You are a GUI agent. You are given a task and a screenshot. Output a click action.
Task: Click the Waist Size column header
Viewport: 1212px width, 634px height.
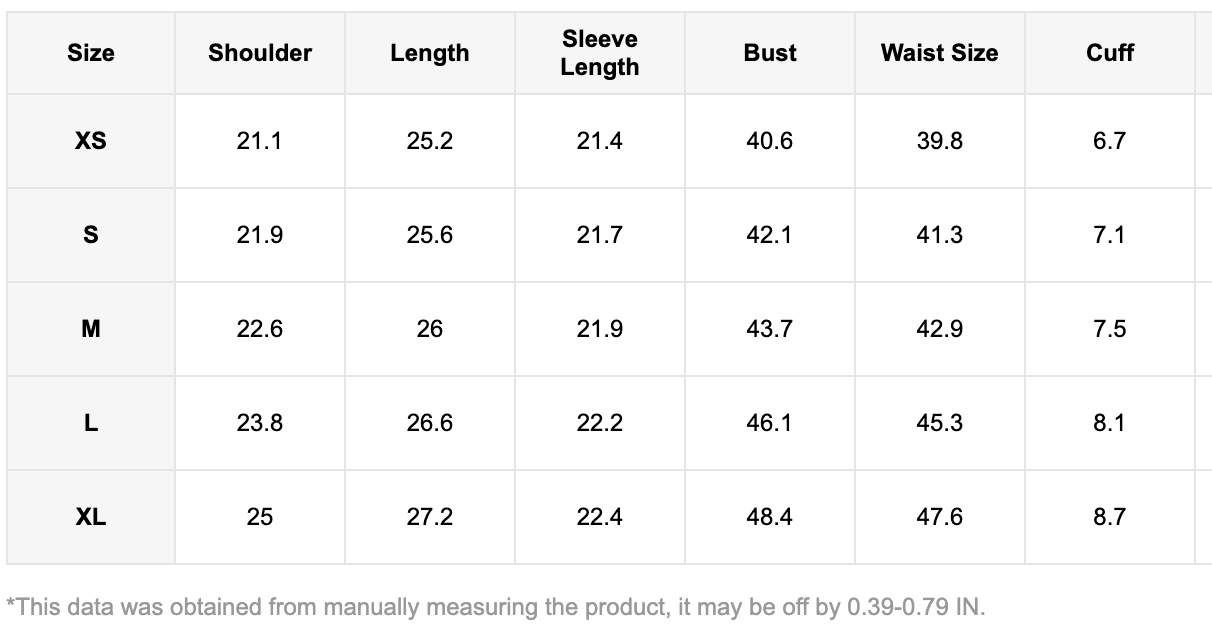click(939, 53)
